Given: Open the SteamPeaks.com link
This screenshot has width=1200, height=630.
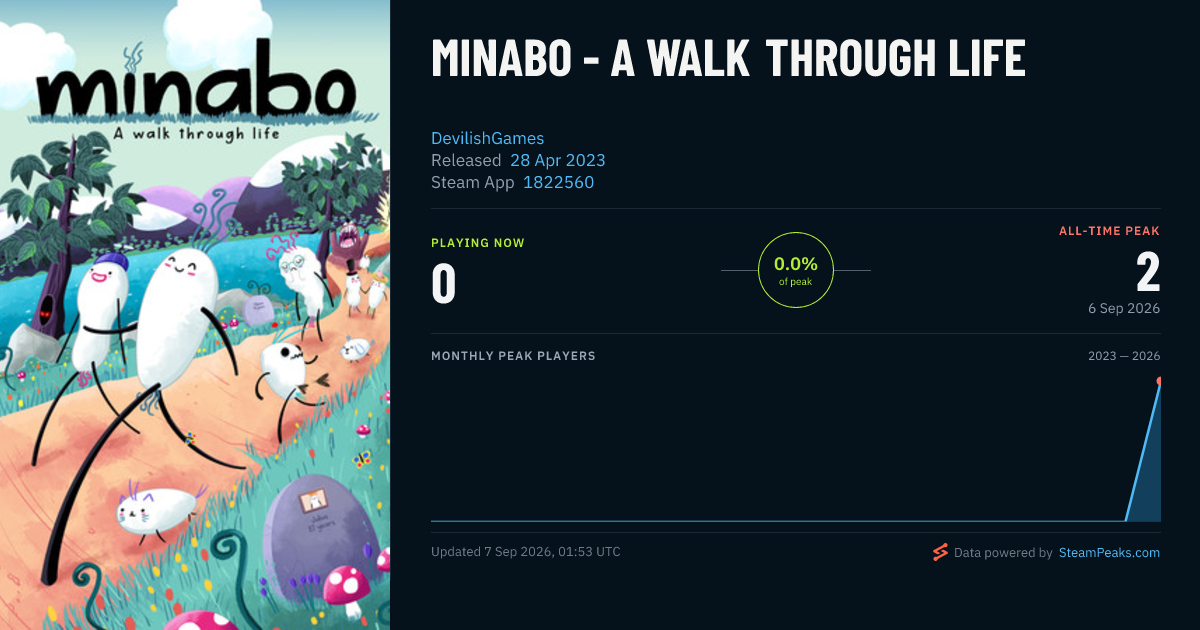Looking at the screenshot, I should coord(1109,552).
